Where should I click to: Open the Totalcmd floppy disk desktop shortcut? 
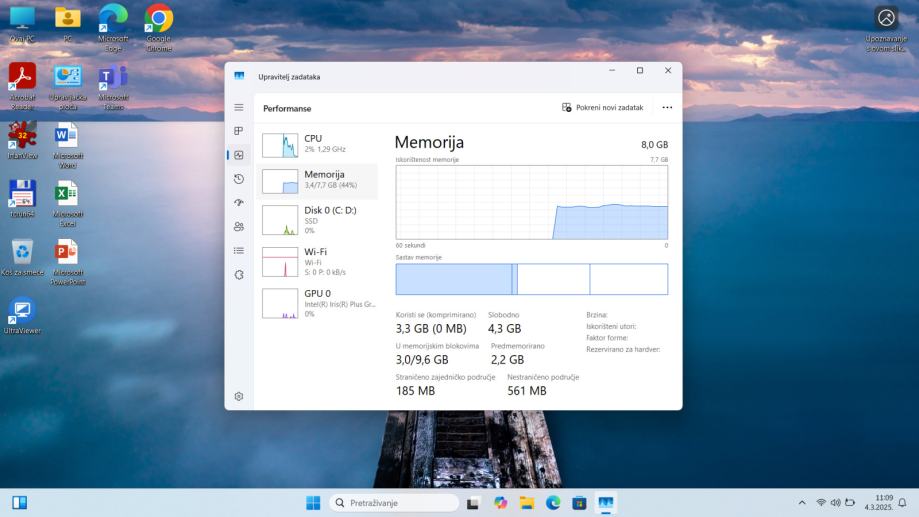[x=22, y=198]
